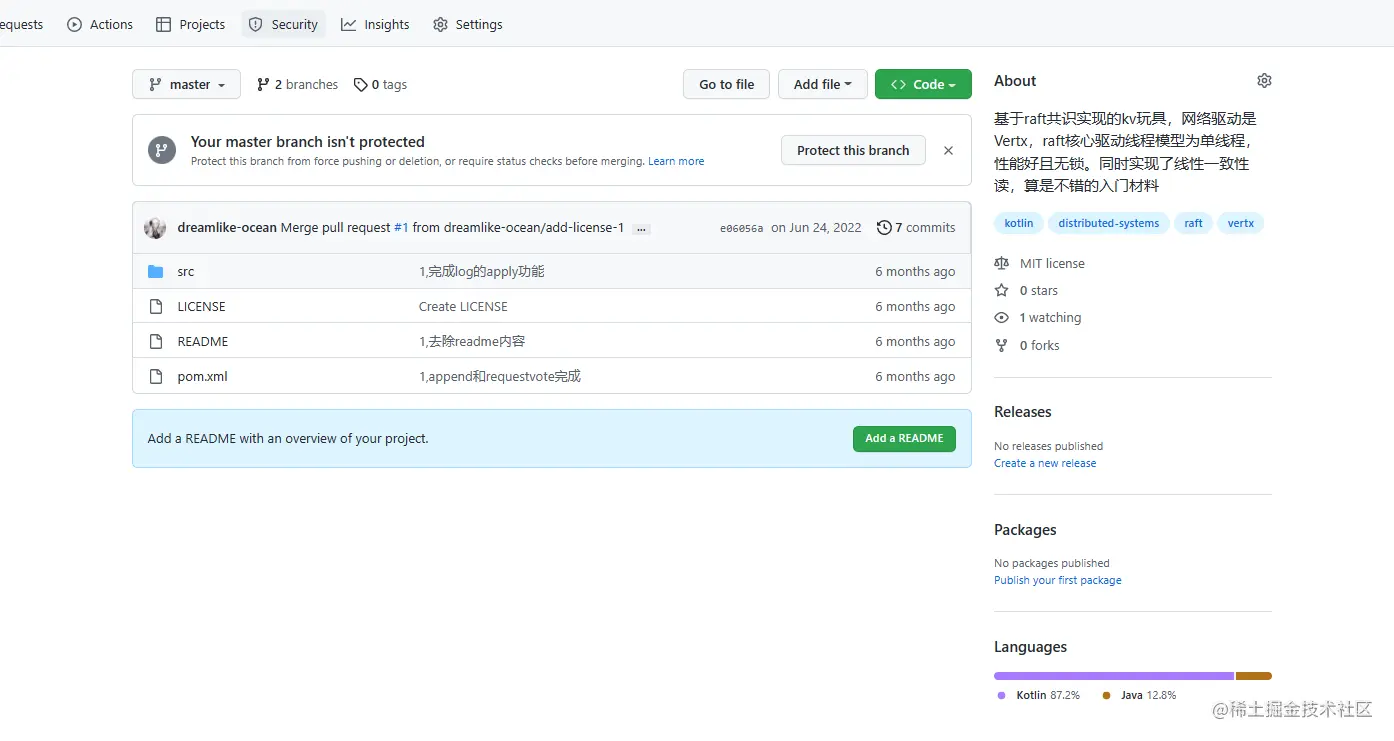Dismiss the branch protection notice

click(948, 150)
